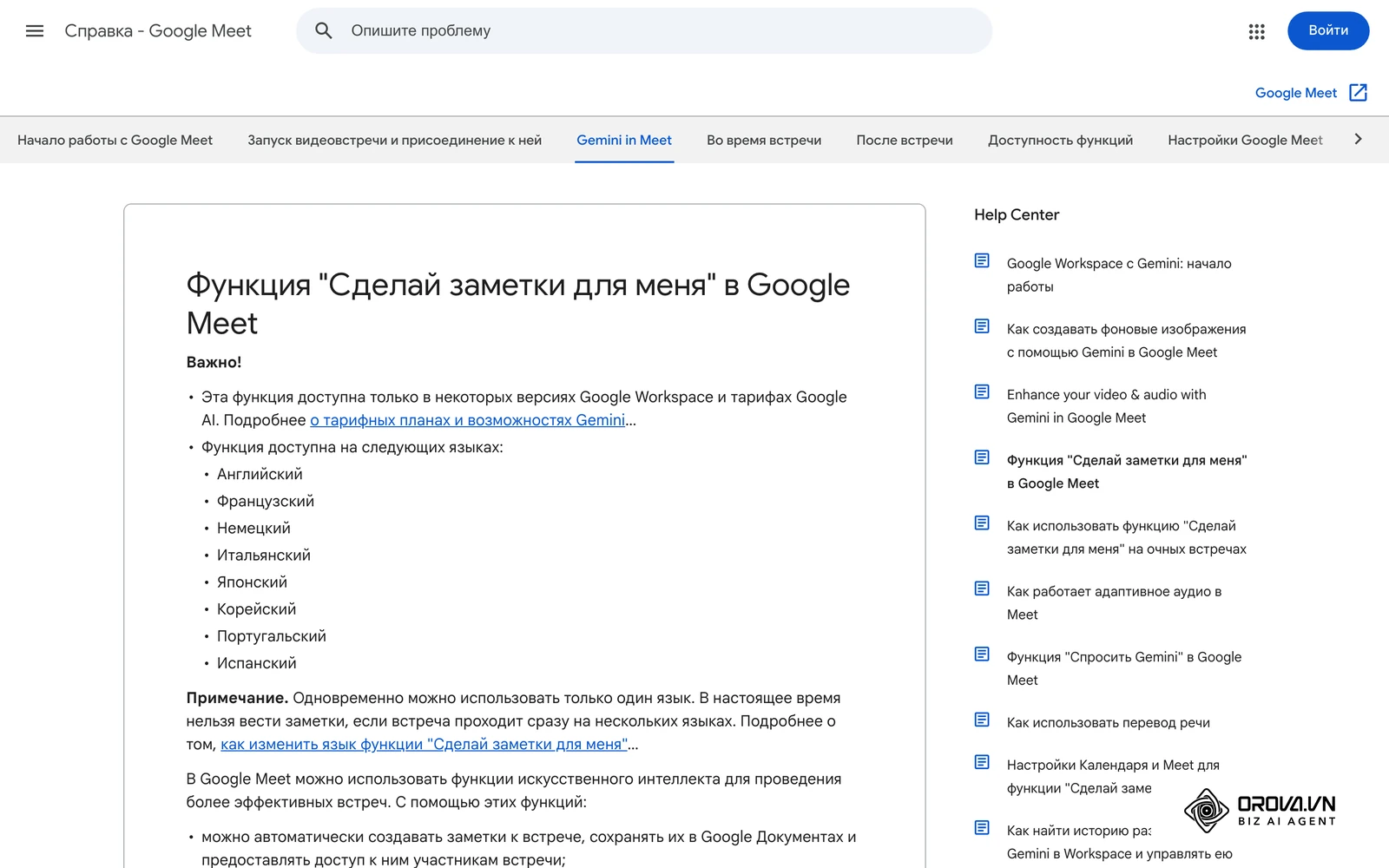Screen dimensions: 1389x868
Task: Open Enhance your video & audio article
Action: pos(1107,406)
